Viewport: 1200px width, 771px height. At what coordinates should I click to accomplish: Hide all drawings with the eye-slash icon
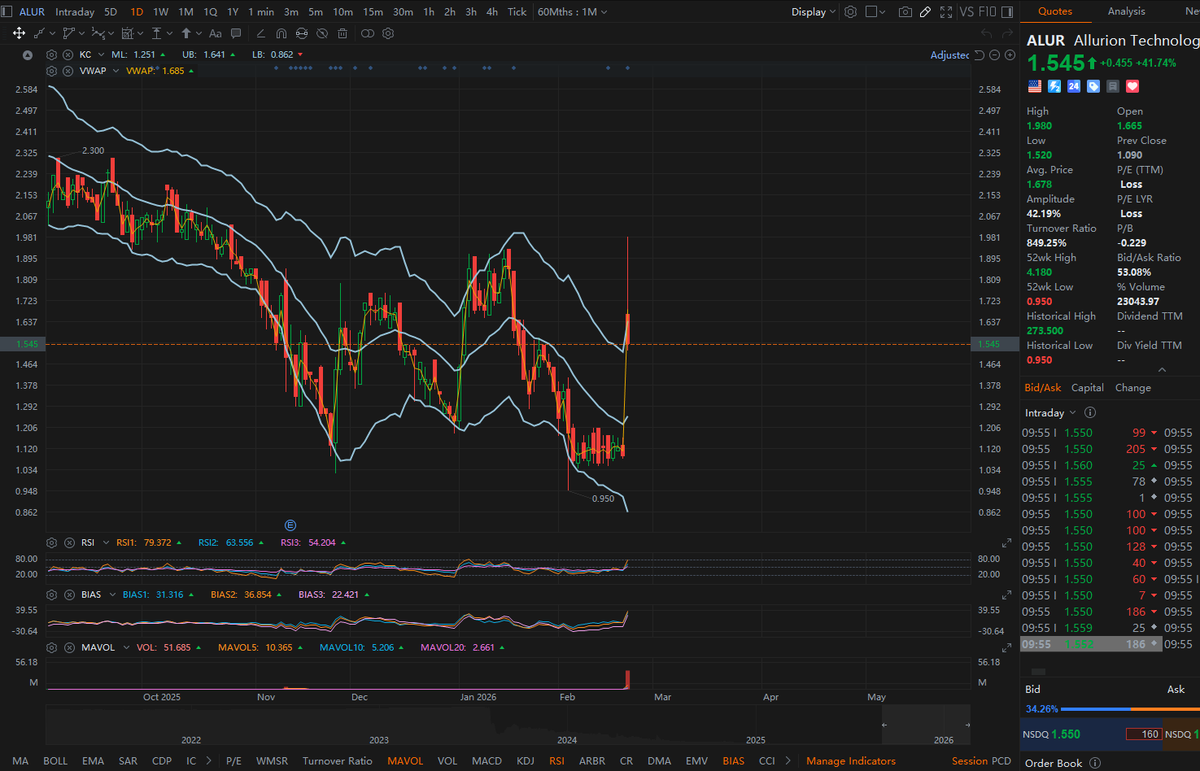pos(322,33)
